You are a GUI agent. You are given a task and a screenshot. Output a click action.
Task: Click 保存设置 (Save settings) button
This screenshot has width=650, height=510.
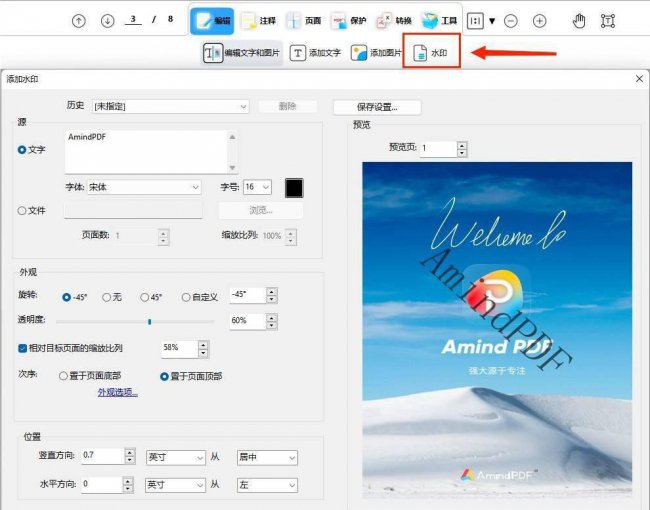click(x=377, y=107)
